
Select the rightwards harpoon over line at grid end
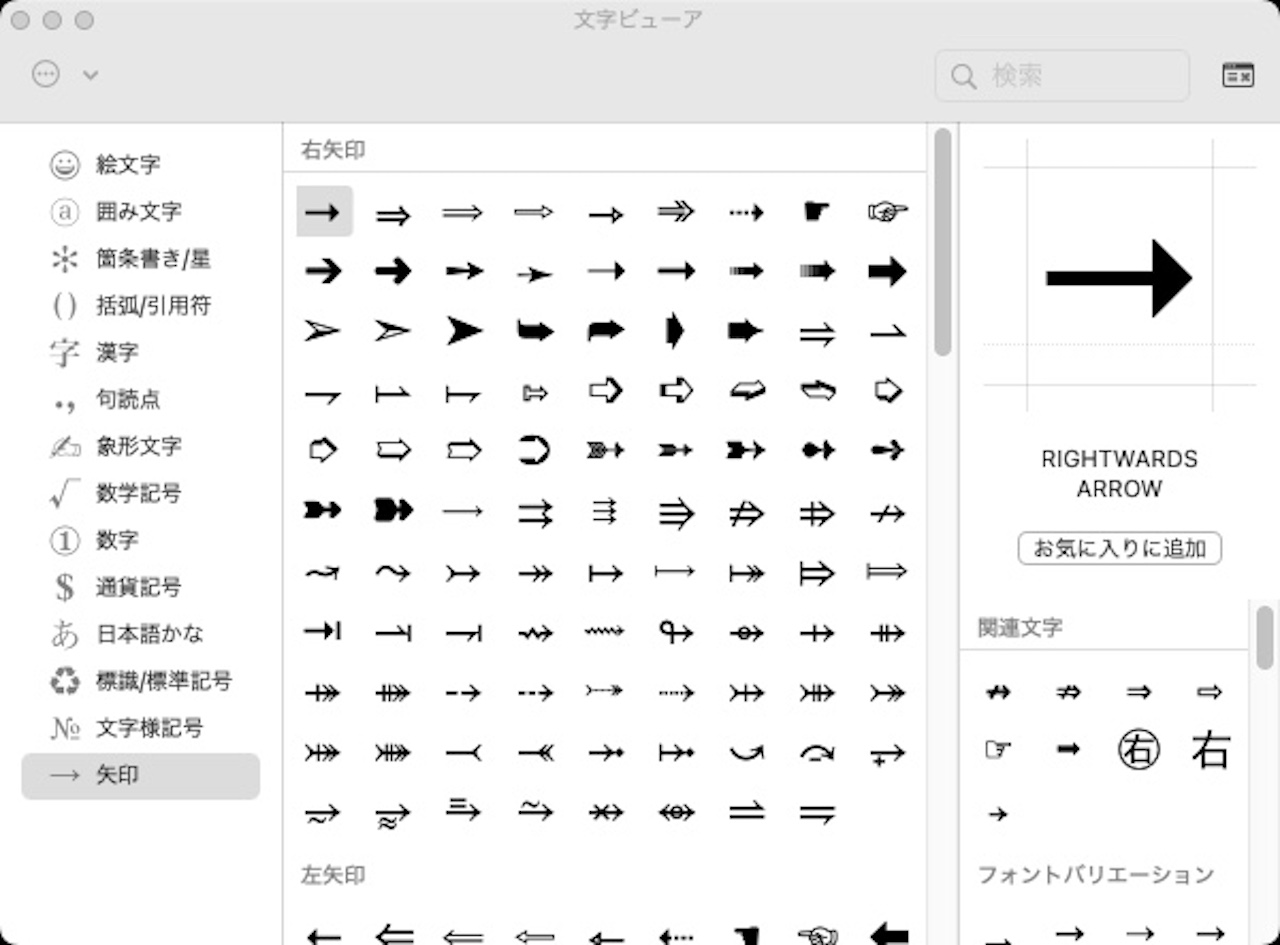[817, 814]
